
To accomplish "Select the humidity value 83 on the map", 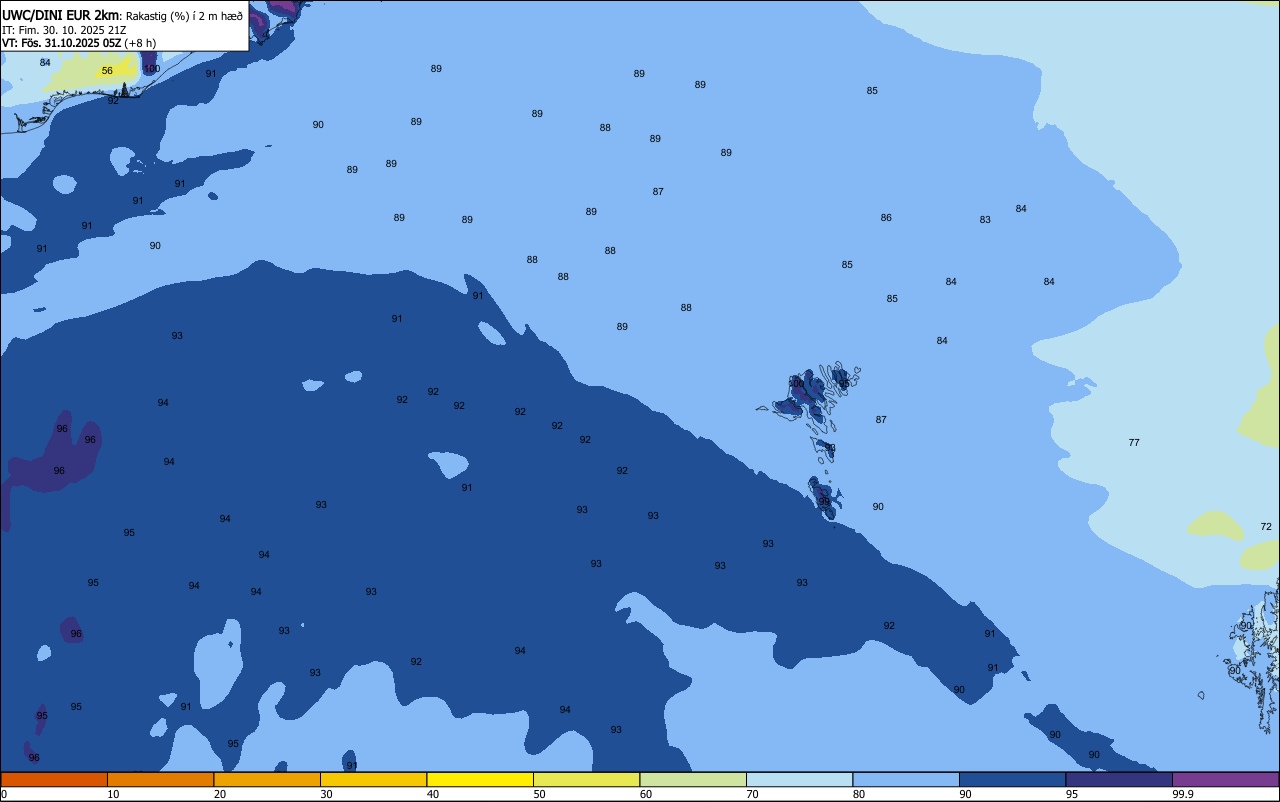I will click(985, 220).
